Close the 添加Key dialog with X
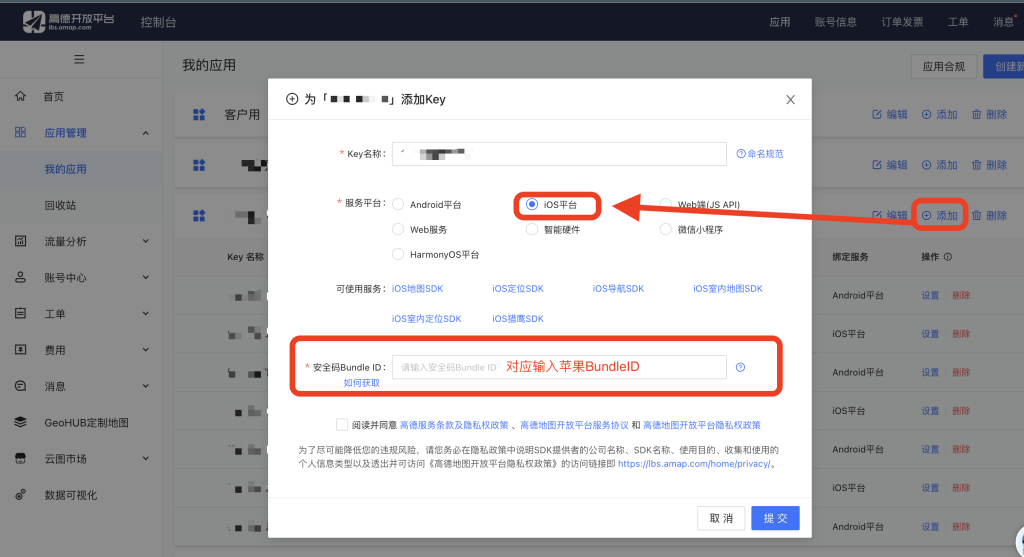 coord(790,100)
